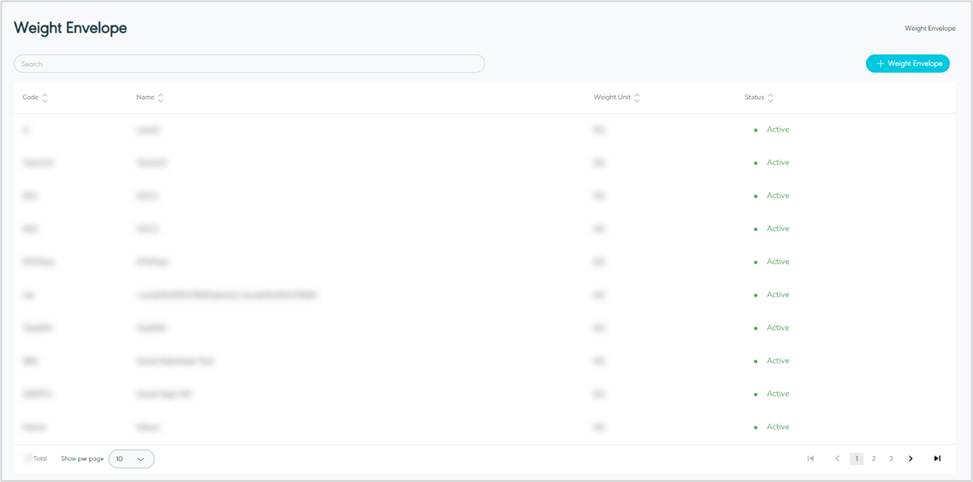Click sort arrows beside Name header
The height and width of the screenshot is (482, 973).
click(161, 98)
